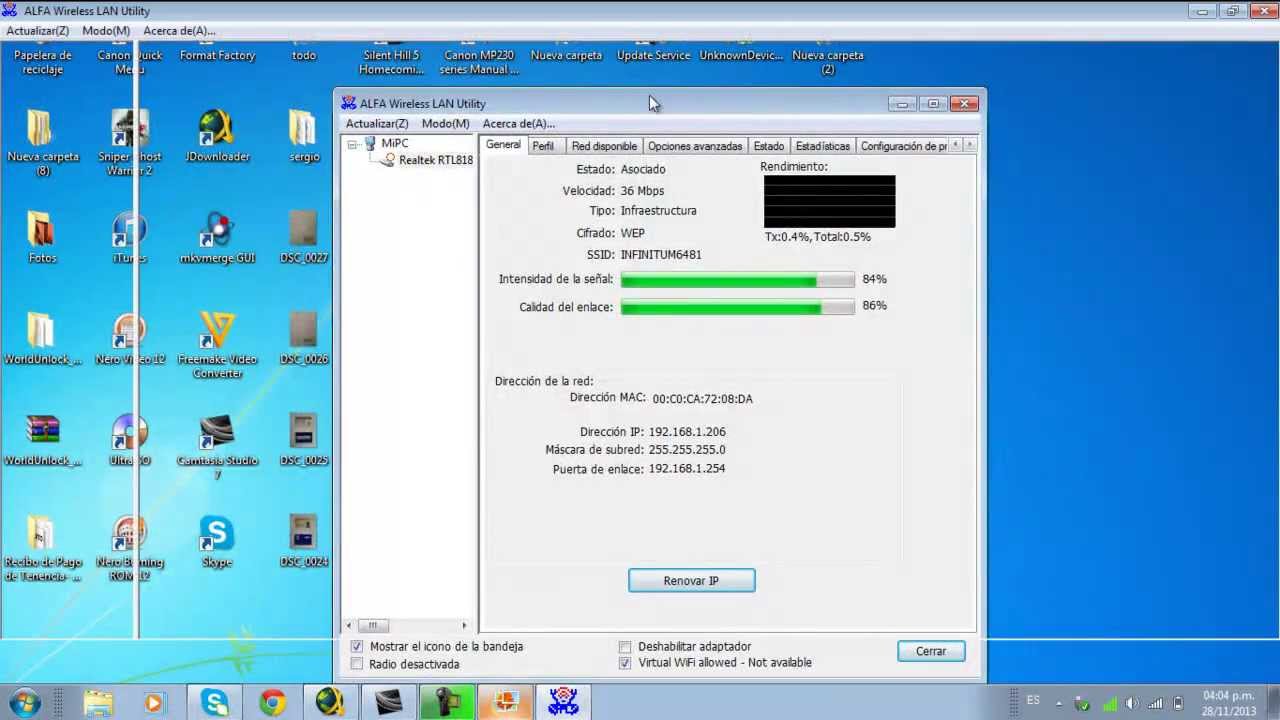Viewport: 1280px width, 720px height.
Task: Open the DSC_0024 file icon
Action: pyautogui.click(x=304, y=540)
